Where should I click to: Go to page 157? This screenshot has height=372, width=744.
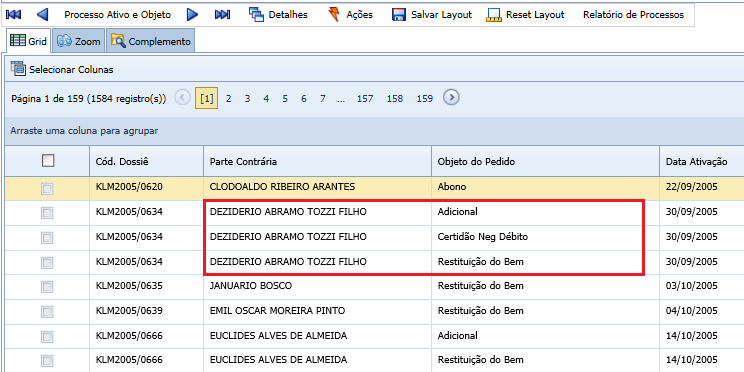[x=365, y=99]
